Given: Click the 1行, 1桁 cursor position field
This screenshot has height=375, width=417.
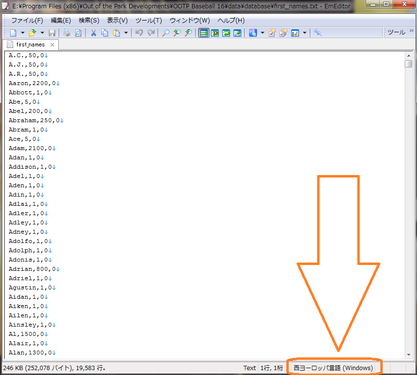Looking at the screenshot, I should 271,368.
